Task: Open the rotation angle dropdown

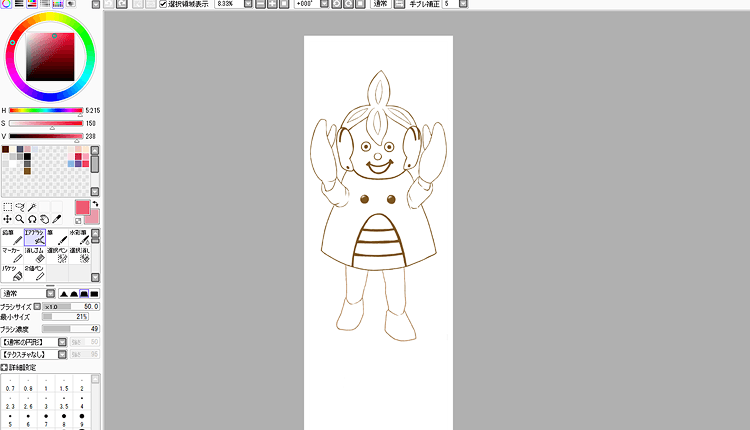Action: pyautogui.click(x=324, y=4)
